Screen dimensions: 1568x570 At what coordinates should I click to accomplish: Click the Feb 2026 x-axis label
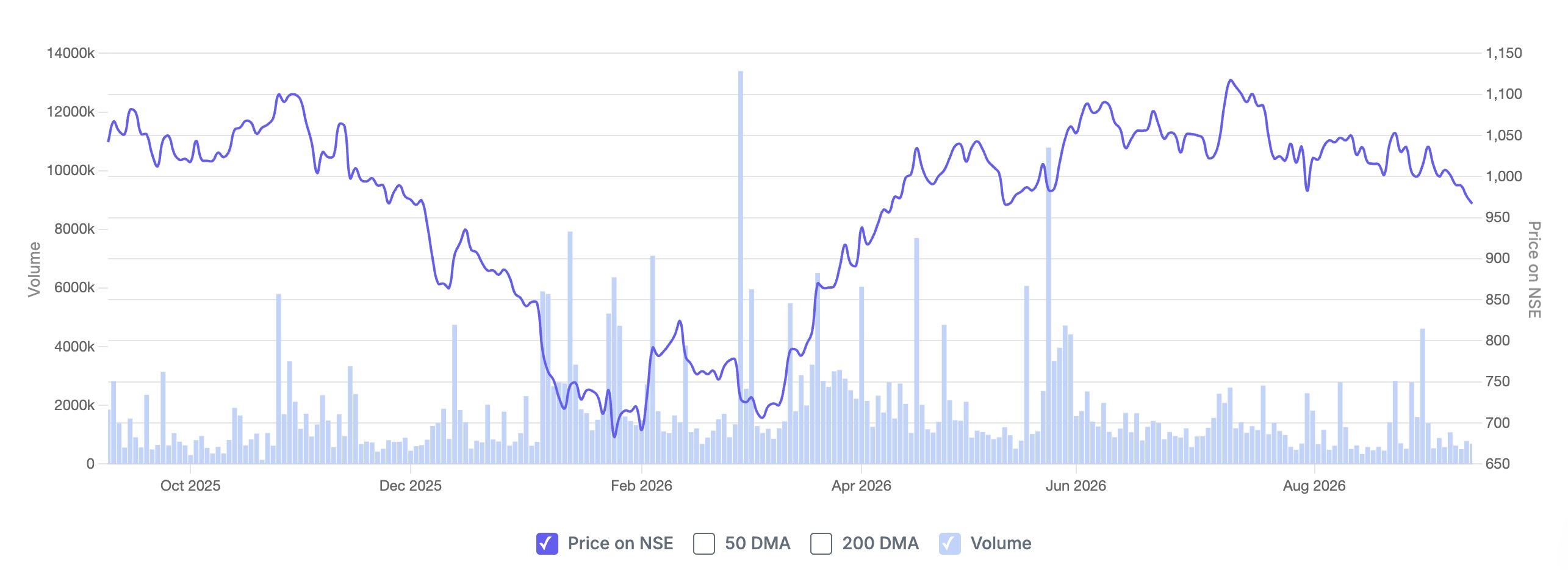tap(641, 486)
